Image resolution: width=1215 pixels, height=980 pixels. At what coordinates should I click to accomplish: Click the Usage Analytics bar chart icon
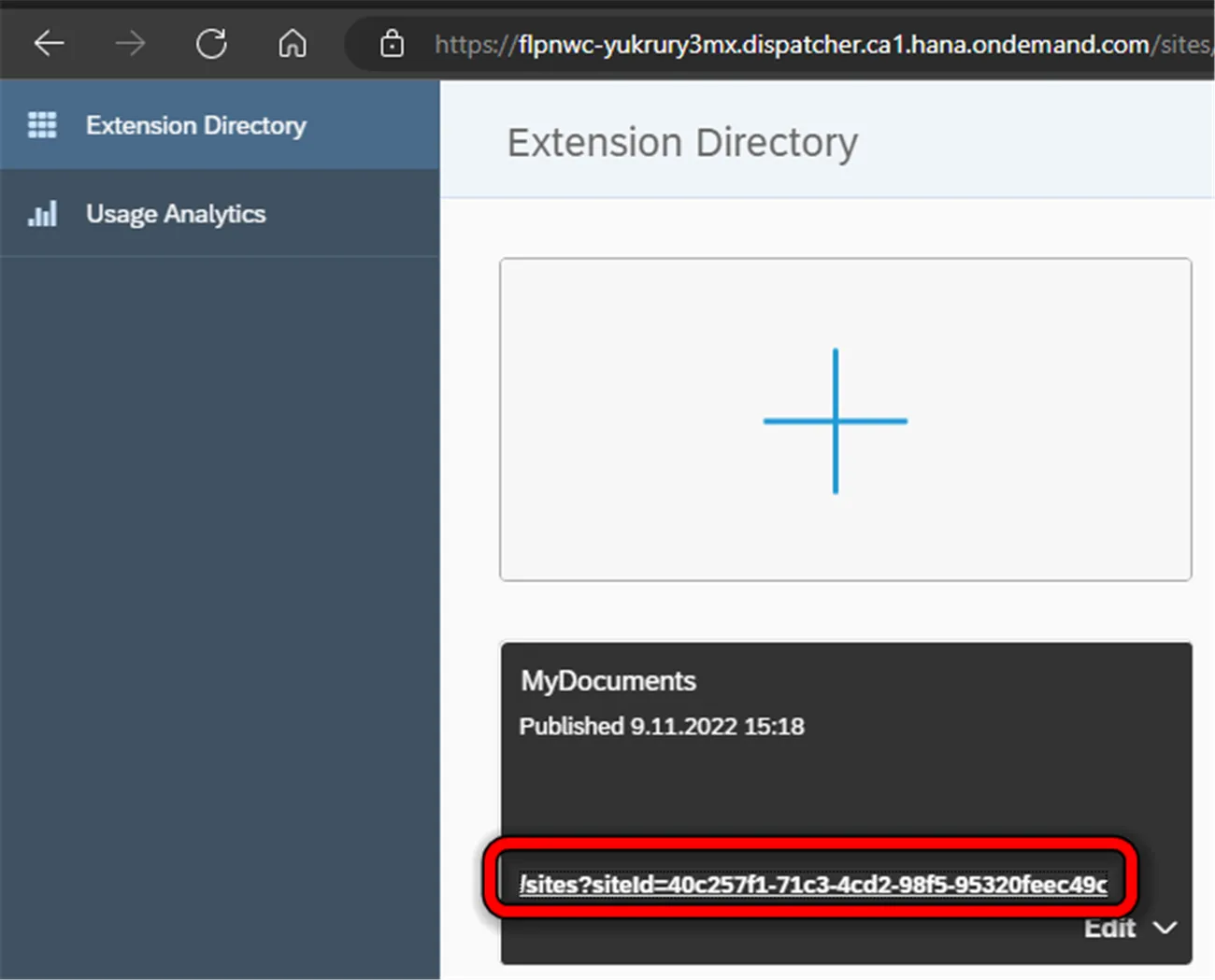[x=42, y=214]
